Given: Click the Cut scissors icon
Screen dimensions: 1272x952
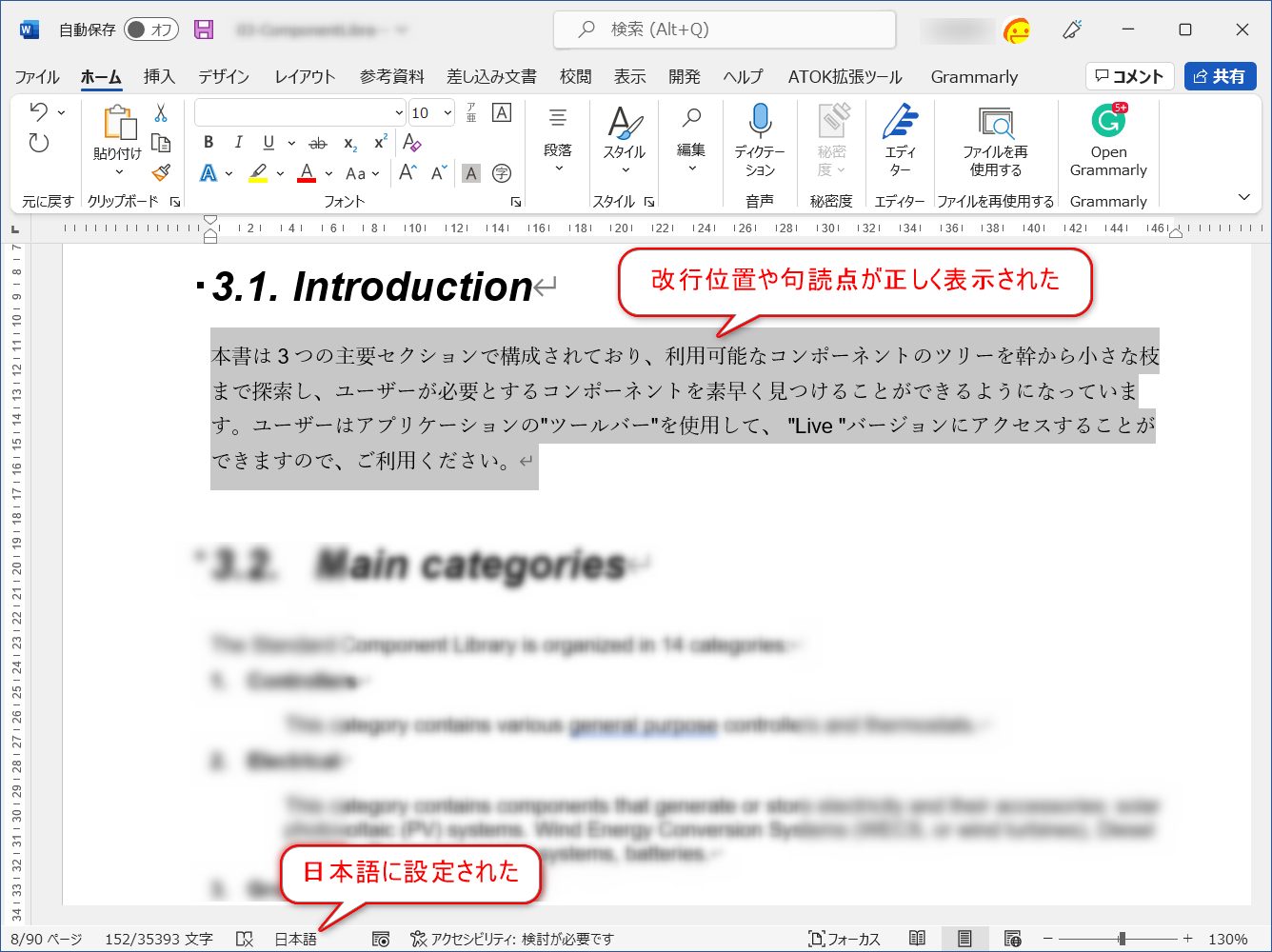Looking at the screenshot, I should (x=161, y=113).
